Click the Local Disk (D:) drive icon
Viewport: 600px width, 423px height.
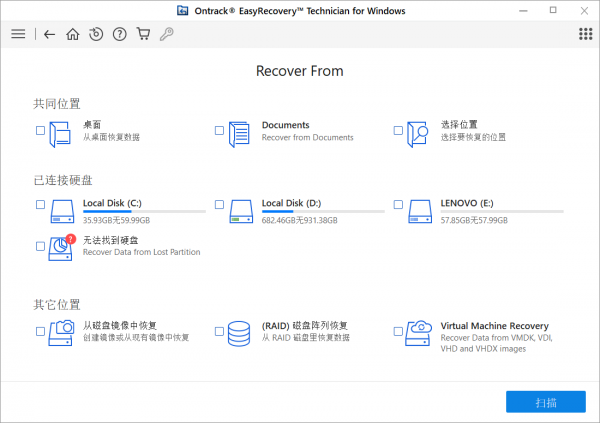pos(241,211)
